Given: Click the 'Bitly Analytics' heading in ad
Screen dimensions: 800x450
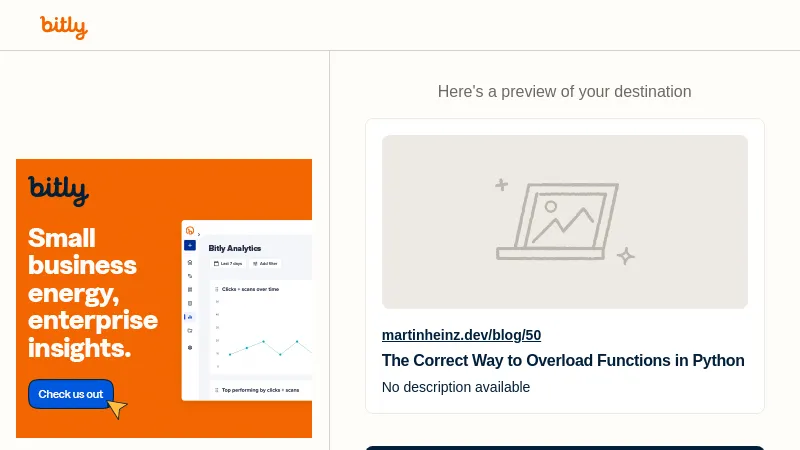Looking at the screenshot, I should pos(235,248).
